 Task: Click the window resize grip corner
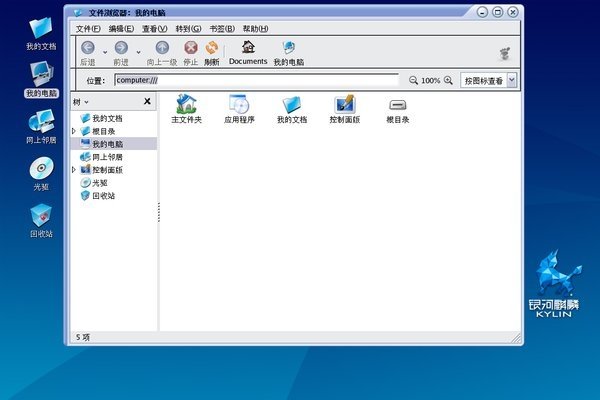(x=516, y=337)
